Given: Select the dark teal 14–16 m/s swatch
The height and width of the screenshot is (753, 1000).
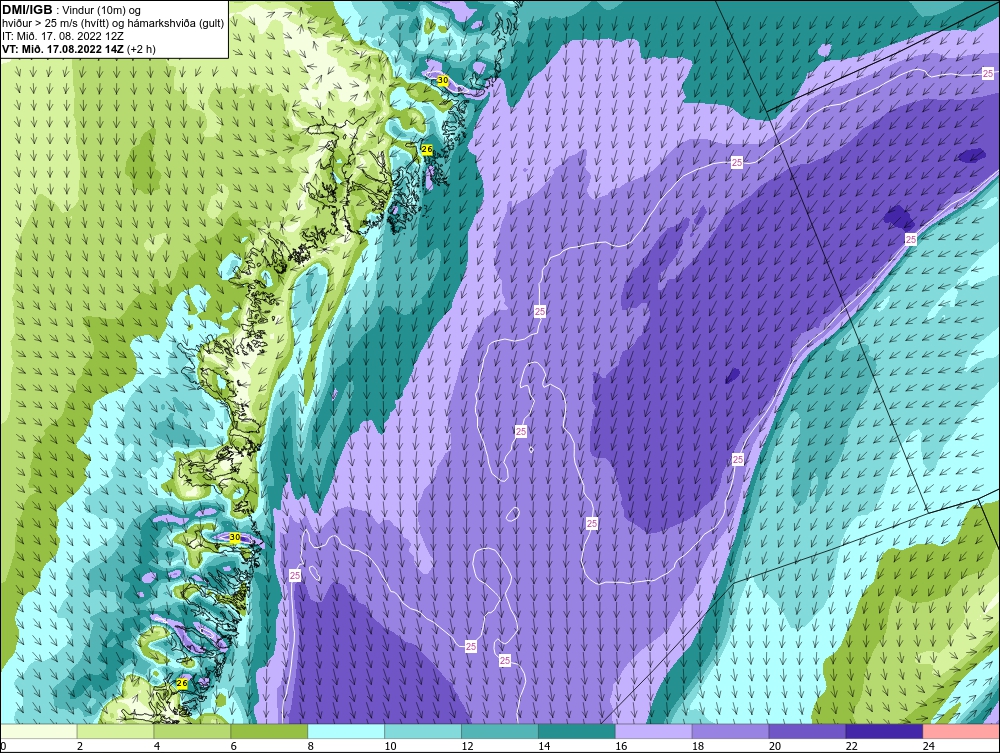Looking at the screenshot, I should click(x=577, y=731).
